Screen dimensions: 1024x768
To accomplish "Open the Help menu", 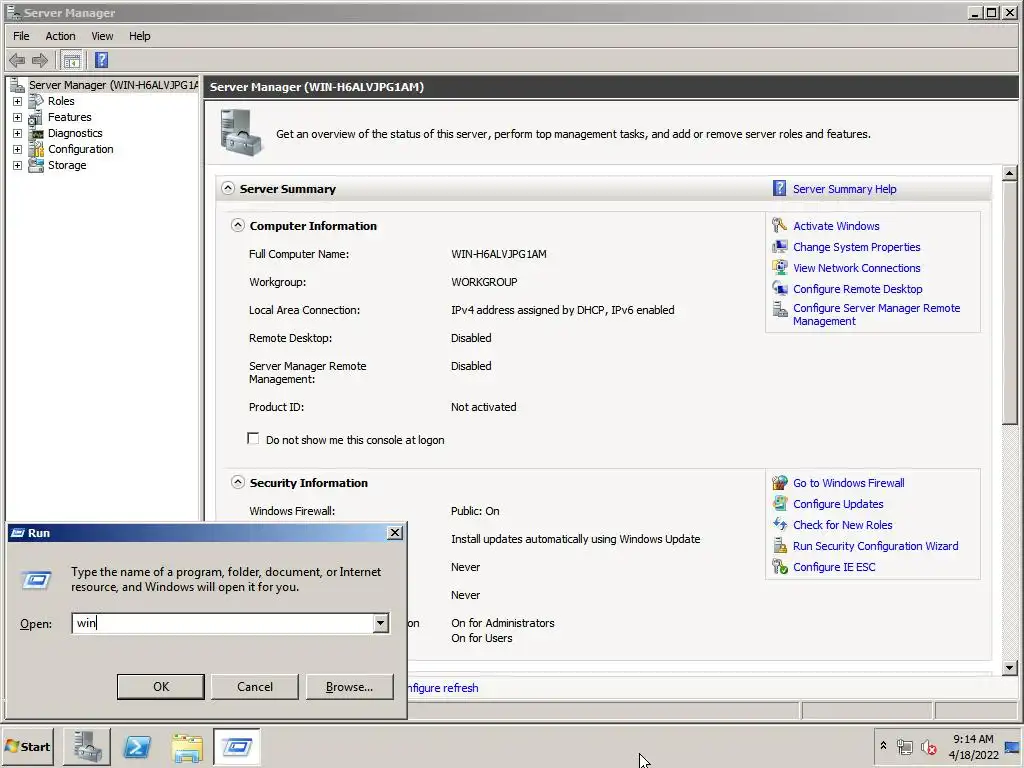I will tap(139, 36).
